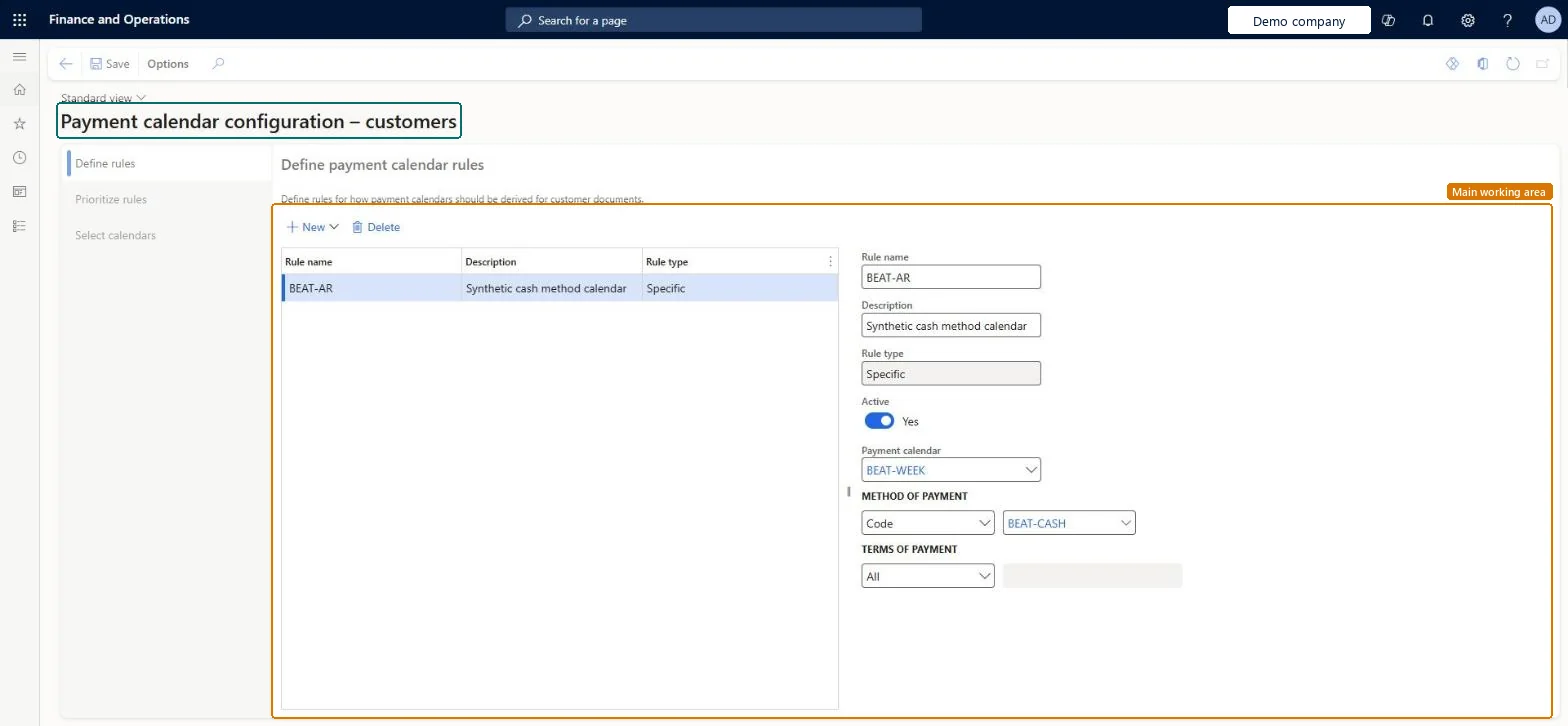Expand the New button dropdown arrow
Image resolution: width=1568 pixels, height=726 pixels.
click(334, 227)
